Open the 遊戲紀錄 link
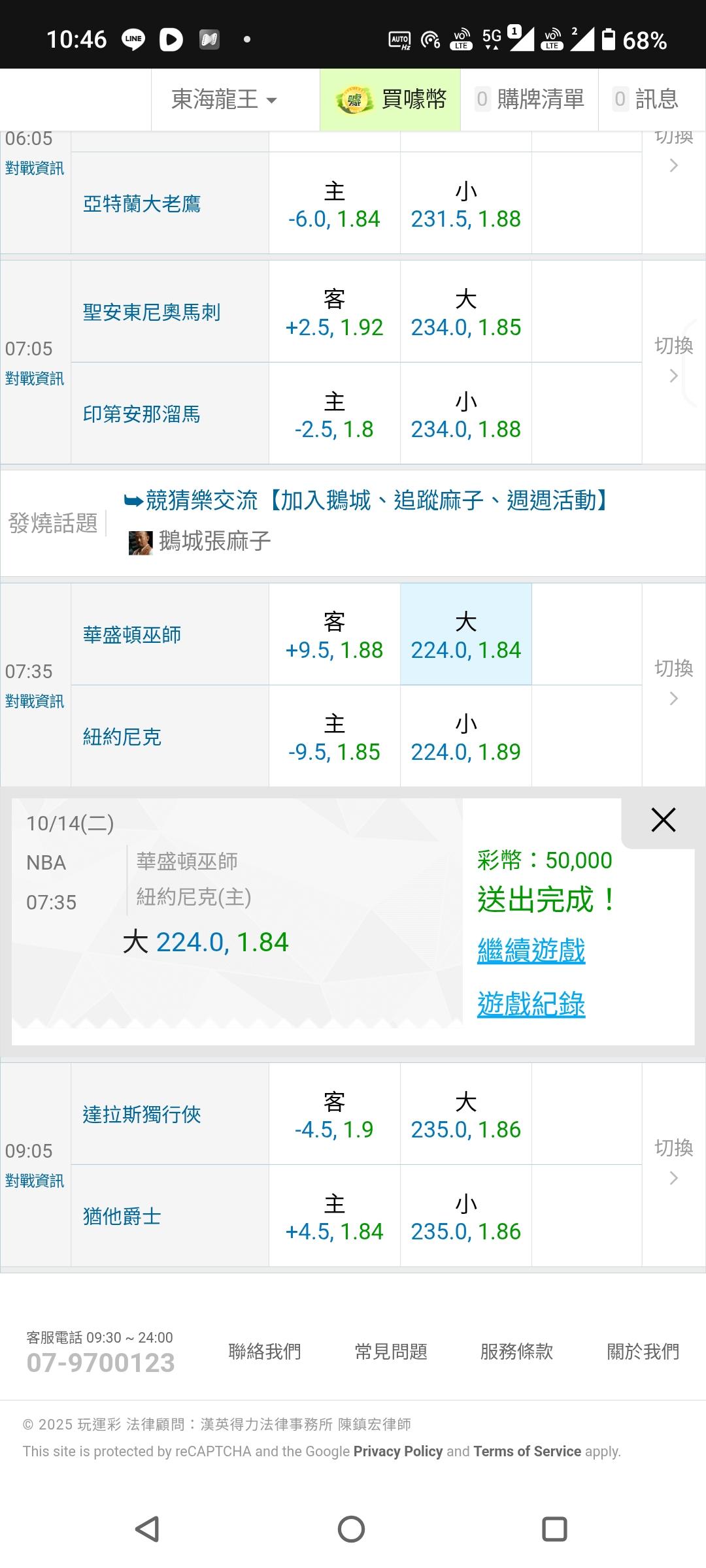 tap(531, 1004)
